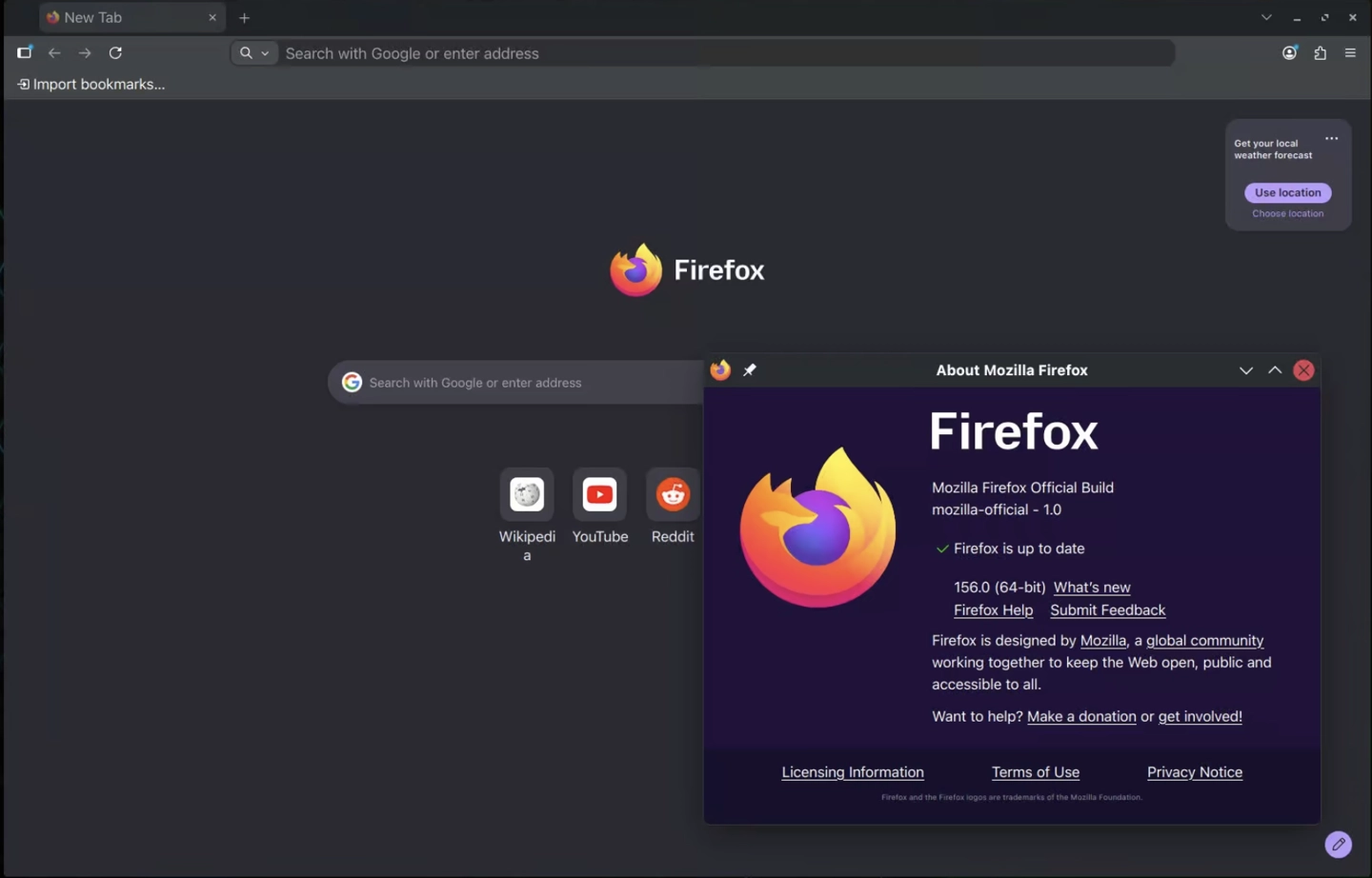The width and height of the screenshot is (1372, 878).
Task: Close the About Mozilla Firefox dialog
Action: 1303,370
